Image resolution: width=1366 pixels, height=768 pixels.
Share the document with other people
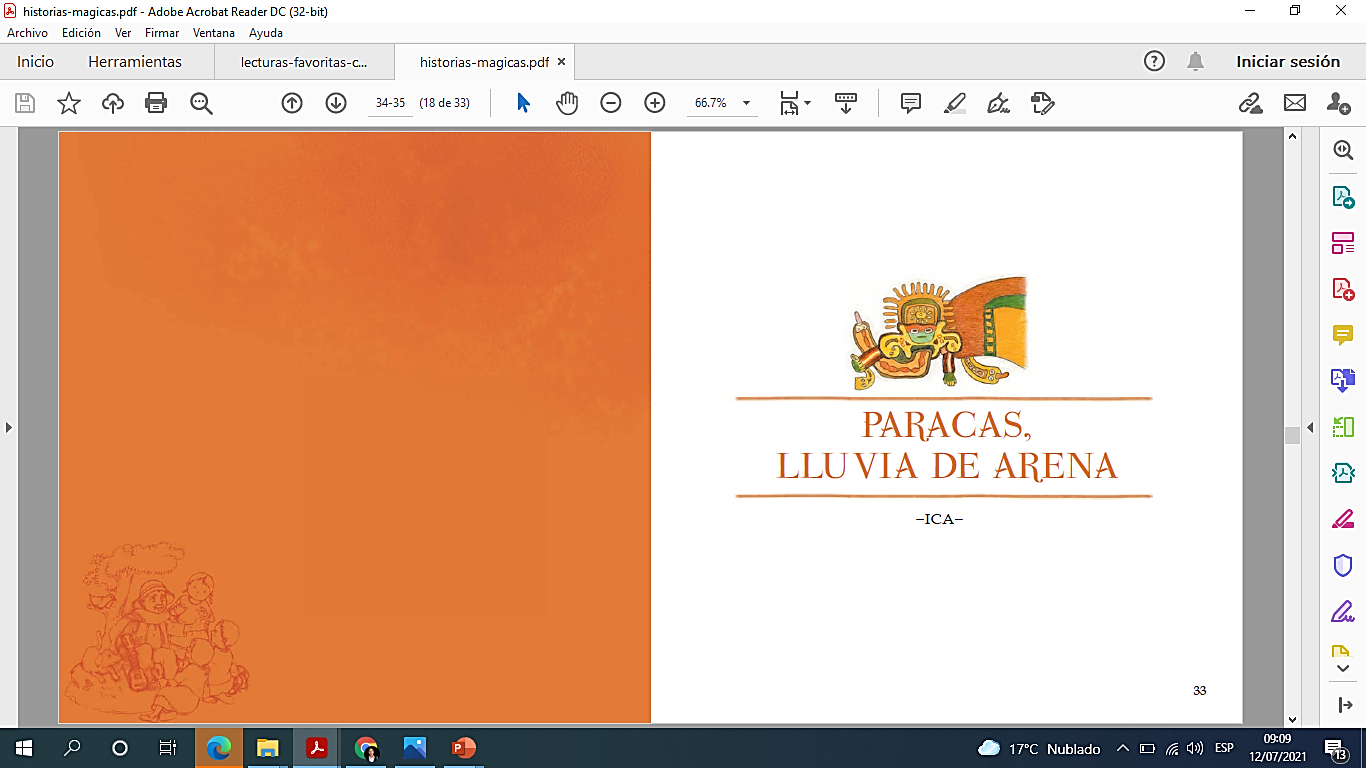[x=1338, y=103]
